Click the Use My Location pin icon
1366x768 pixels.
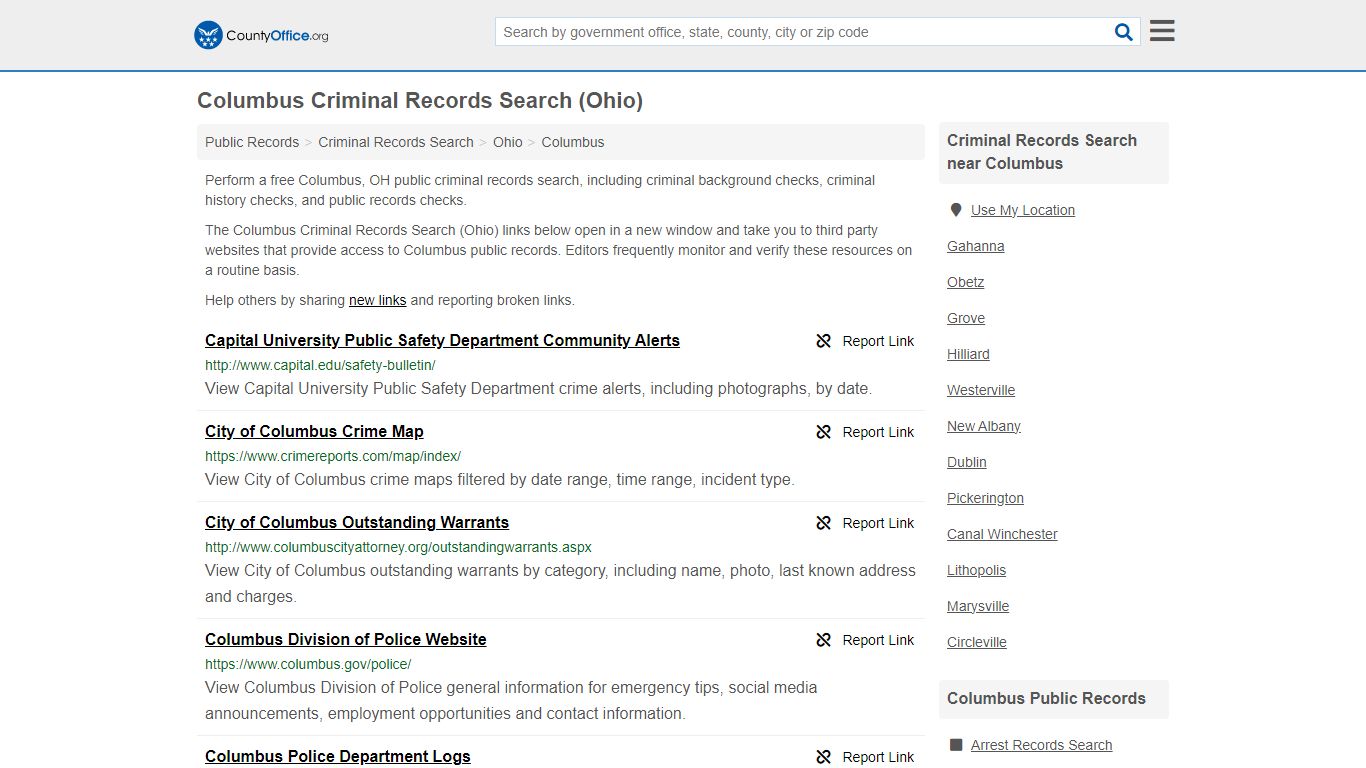(956, 210)
